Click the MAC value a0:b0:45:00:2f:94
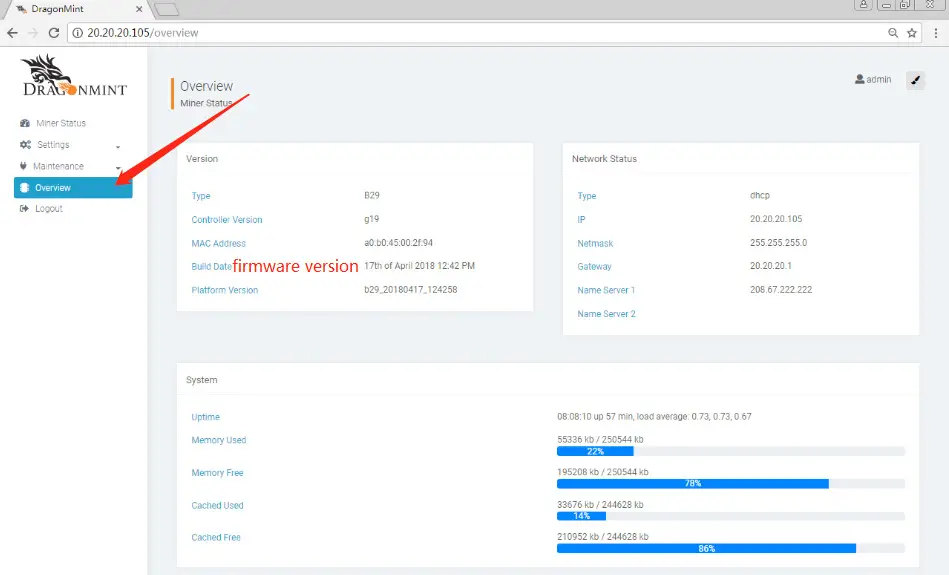 pos(398,243)
